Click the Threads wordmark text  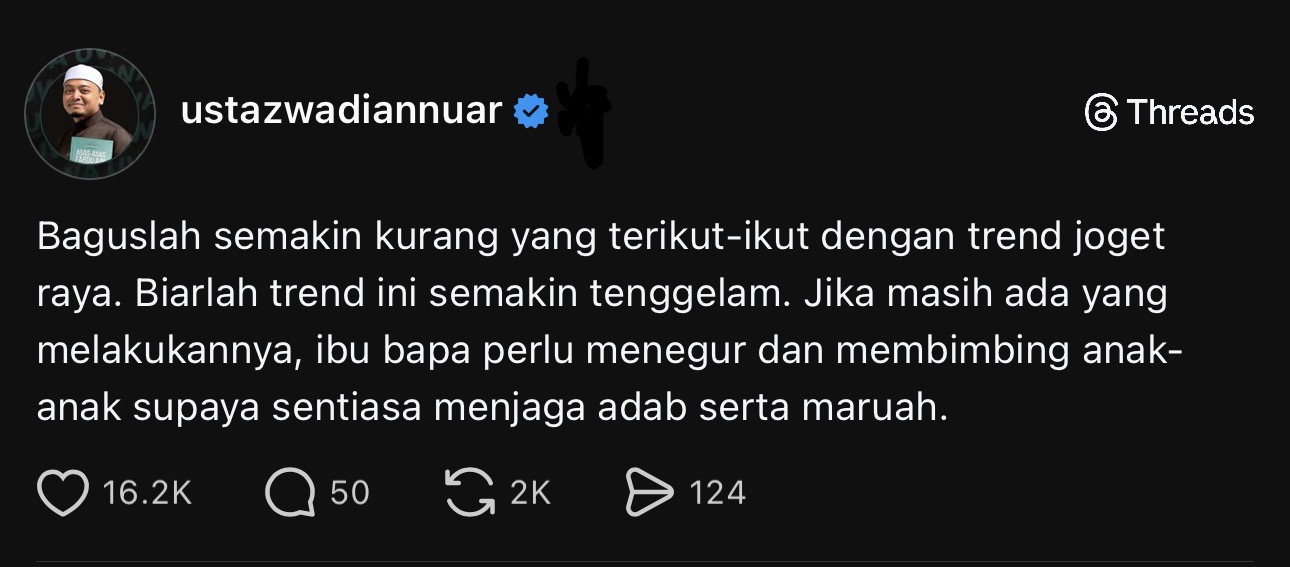click(1190, 112)
